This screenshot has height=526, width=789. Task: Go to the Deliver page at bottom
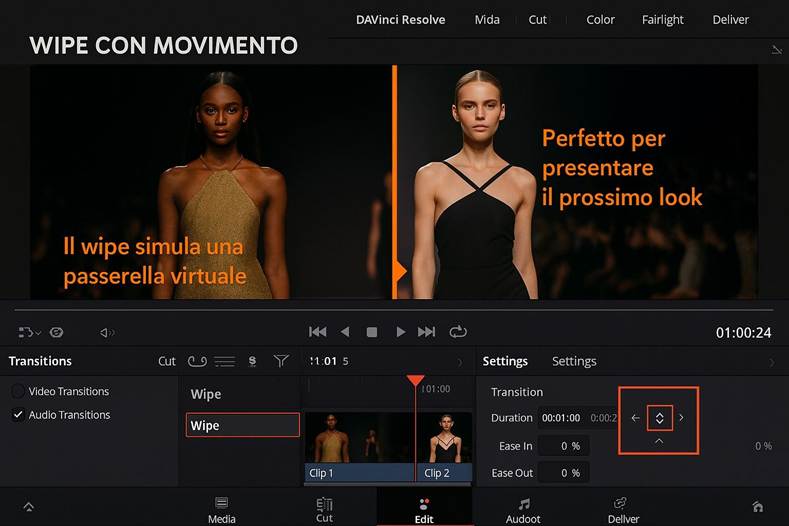tap(623, 509)
